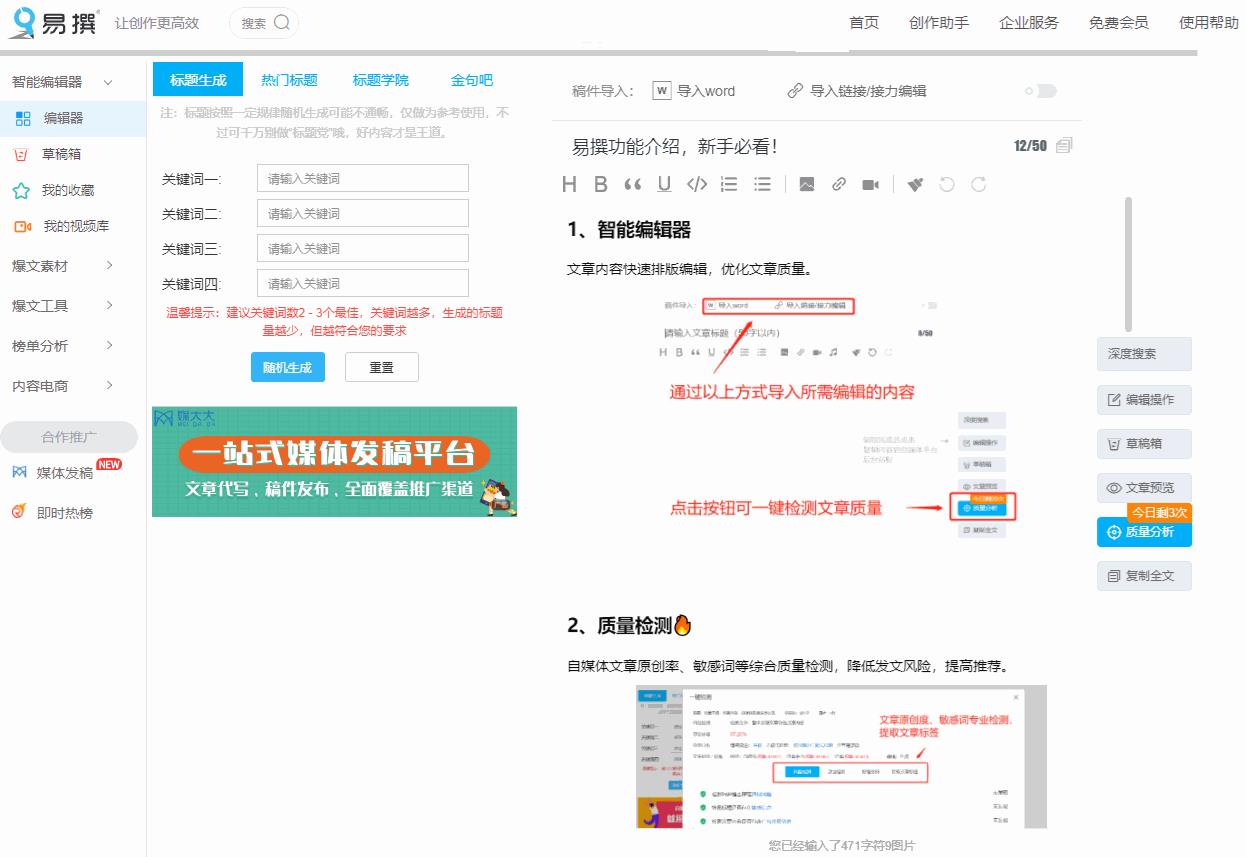Click the editor's vertical scrollbar thumb
Image resolution: width=1246 pixels, height=857 pixels.
[1129, 264]
